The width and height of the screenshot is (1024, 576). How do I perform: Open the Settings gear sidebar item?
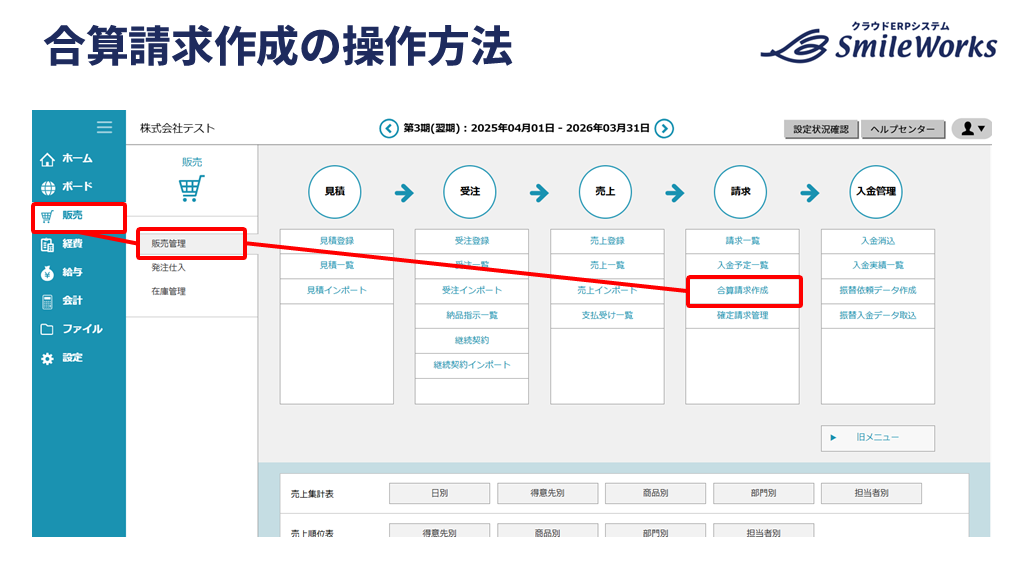66,358
